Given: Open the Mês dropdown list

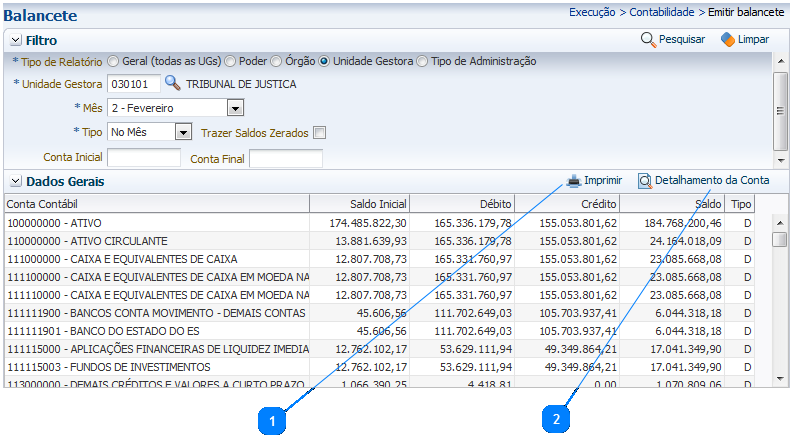Looking at the screenshot, I should pos(236,108).
